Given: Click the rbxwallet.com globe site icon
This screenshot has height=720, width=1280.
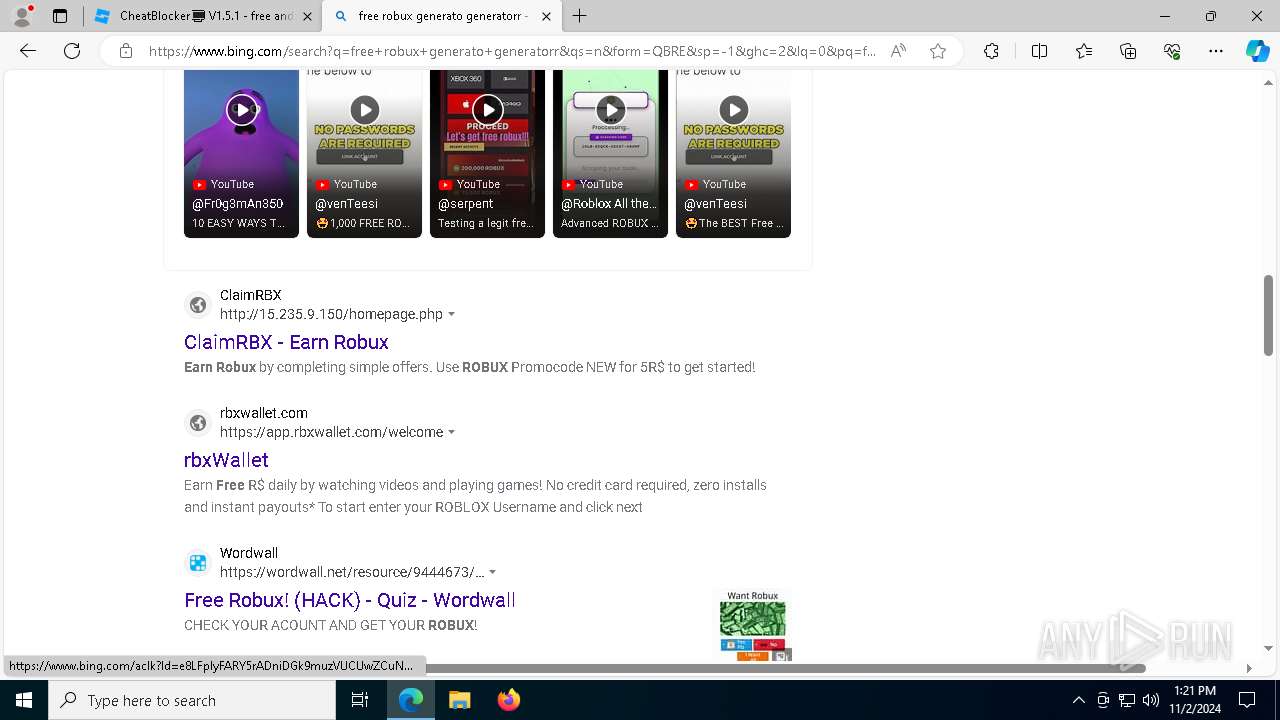Looking at the screenshot, I should click(x=198, y=423).
